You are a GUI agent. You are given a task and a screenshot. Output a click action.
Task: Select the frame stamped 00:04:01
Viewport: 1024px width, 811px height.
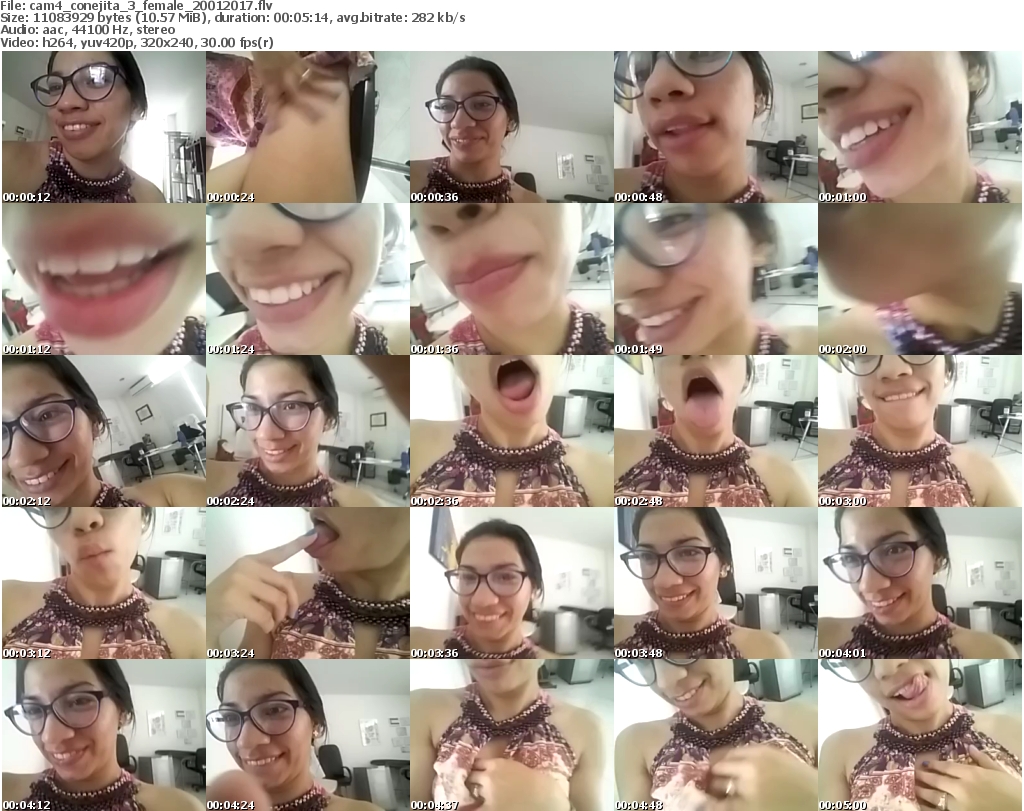pyautogui.click(x=920, y=584)
